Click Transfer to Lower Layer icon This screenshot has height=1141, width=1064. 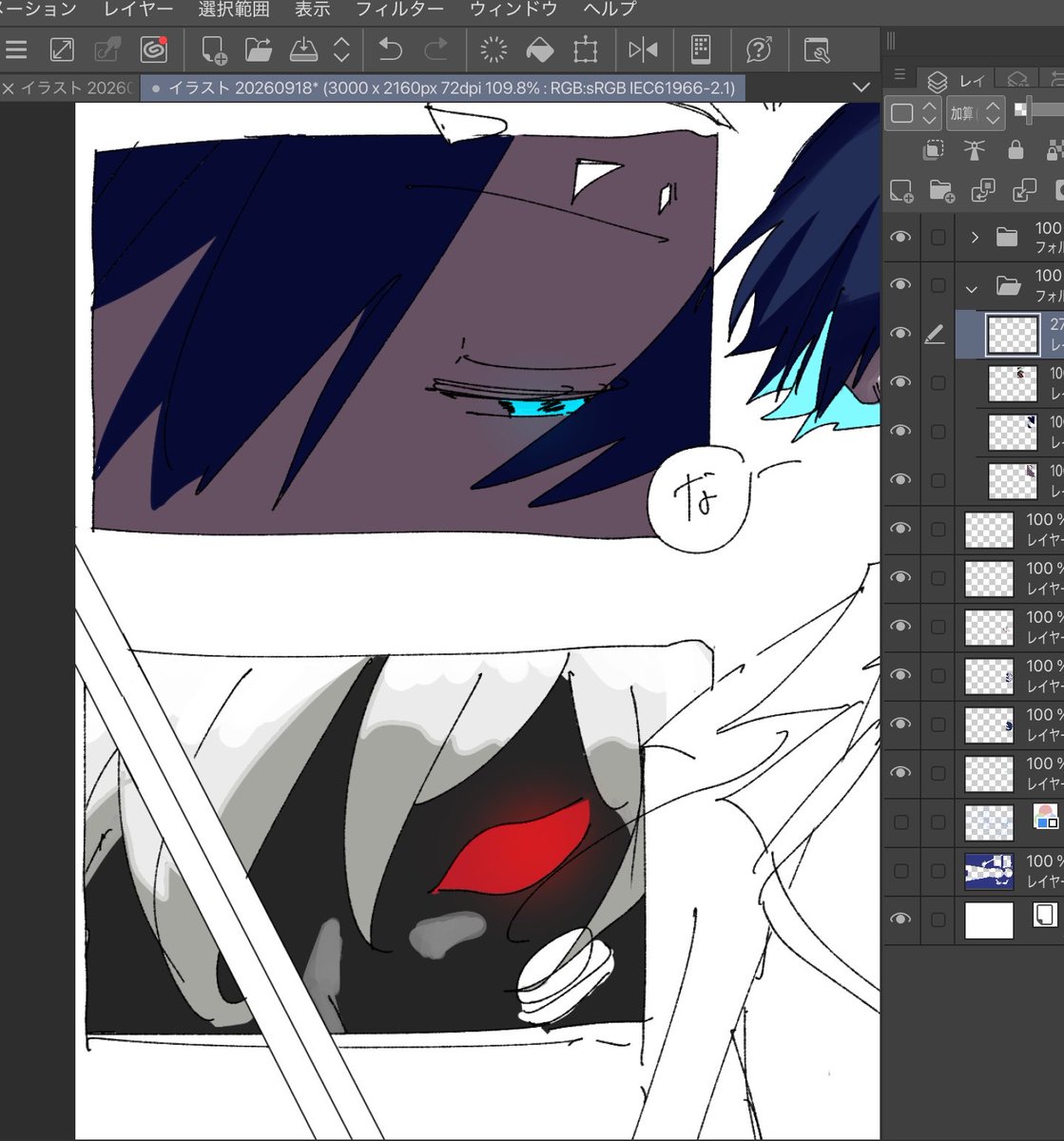pyautogui.click(x=983, y=191)
